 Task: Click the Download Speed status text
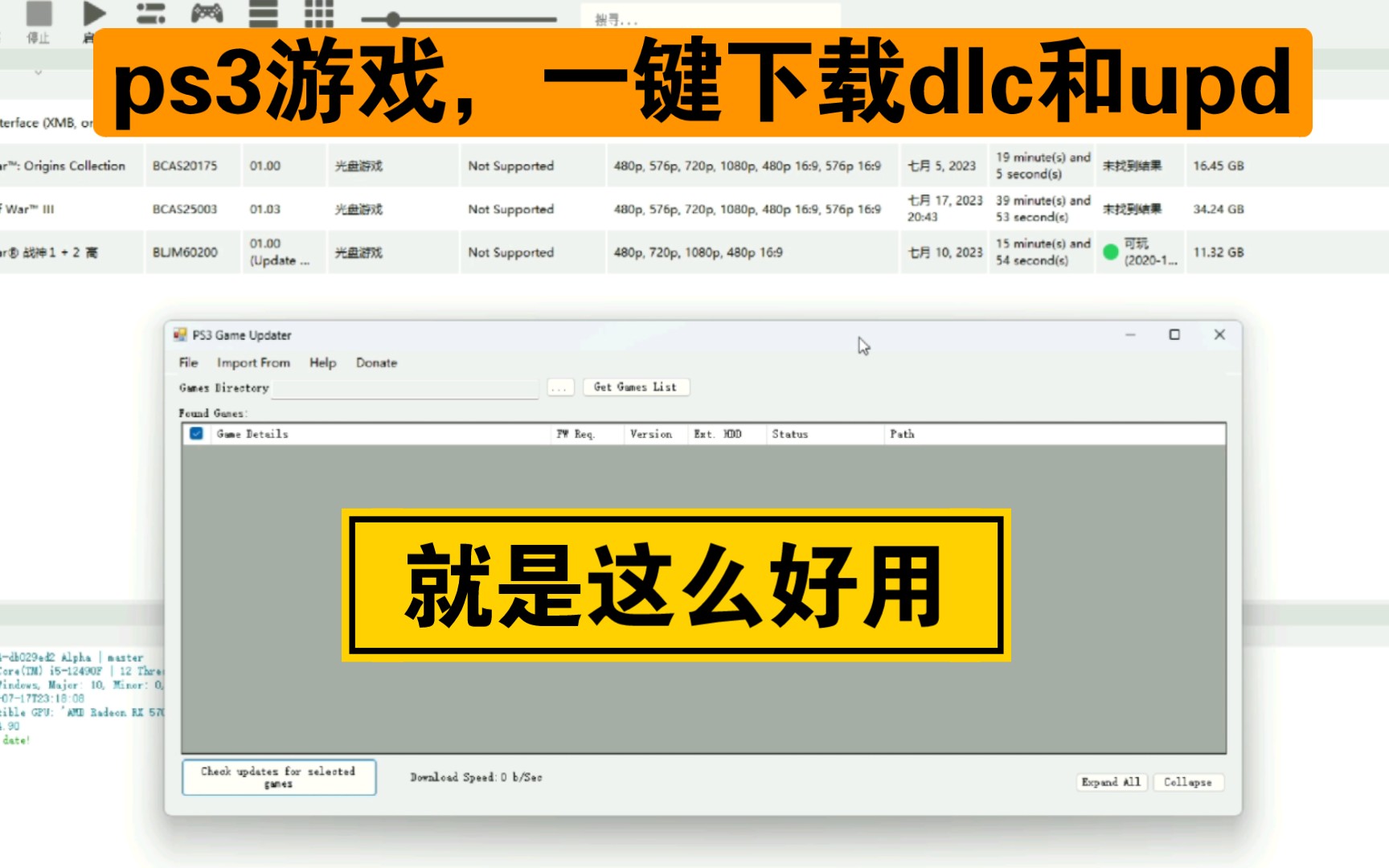tap(476, 777)
